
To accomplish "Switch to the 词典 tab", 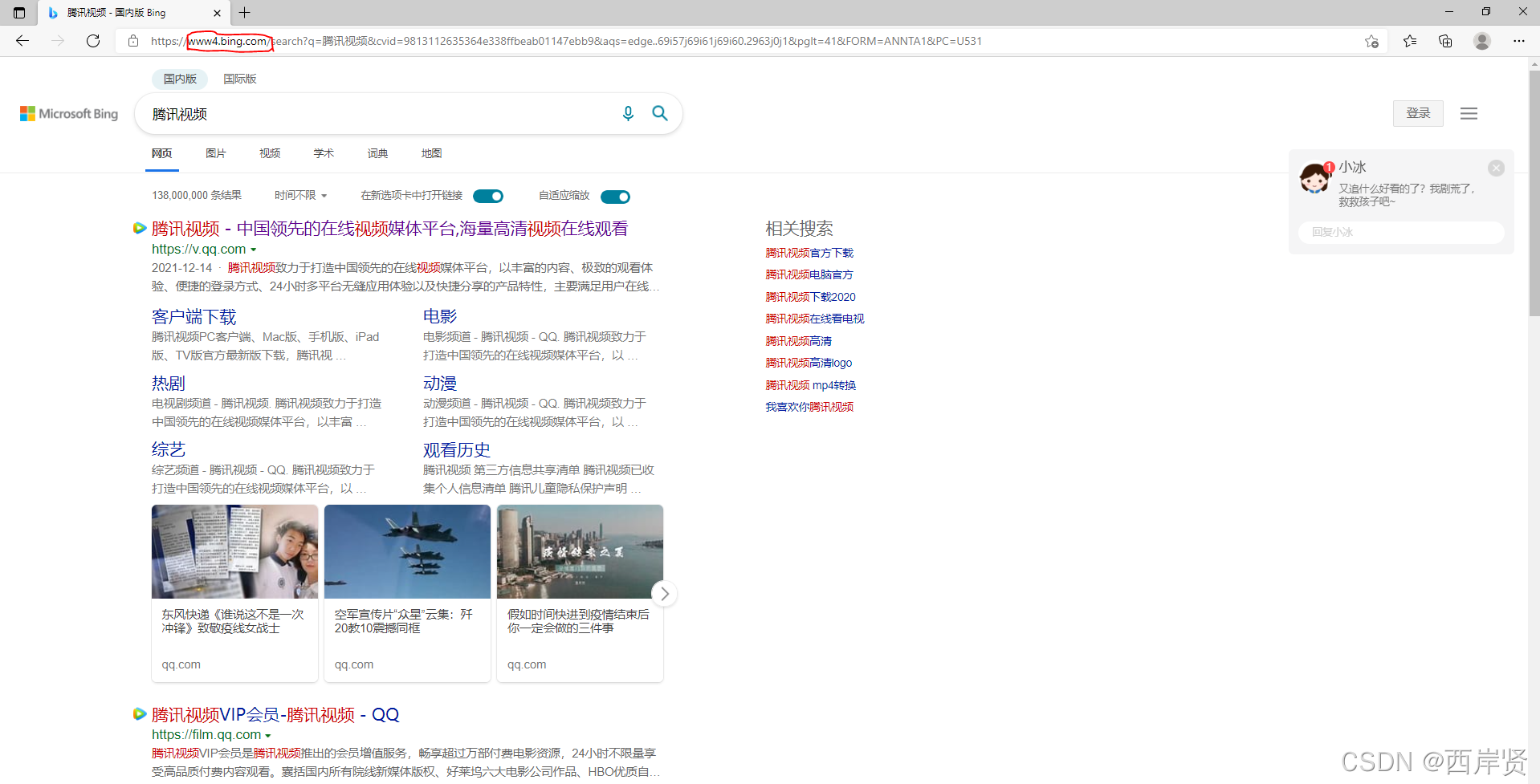I will [377, 153].
